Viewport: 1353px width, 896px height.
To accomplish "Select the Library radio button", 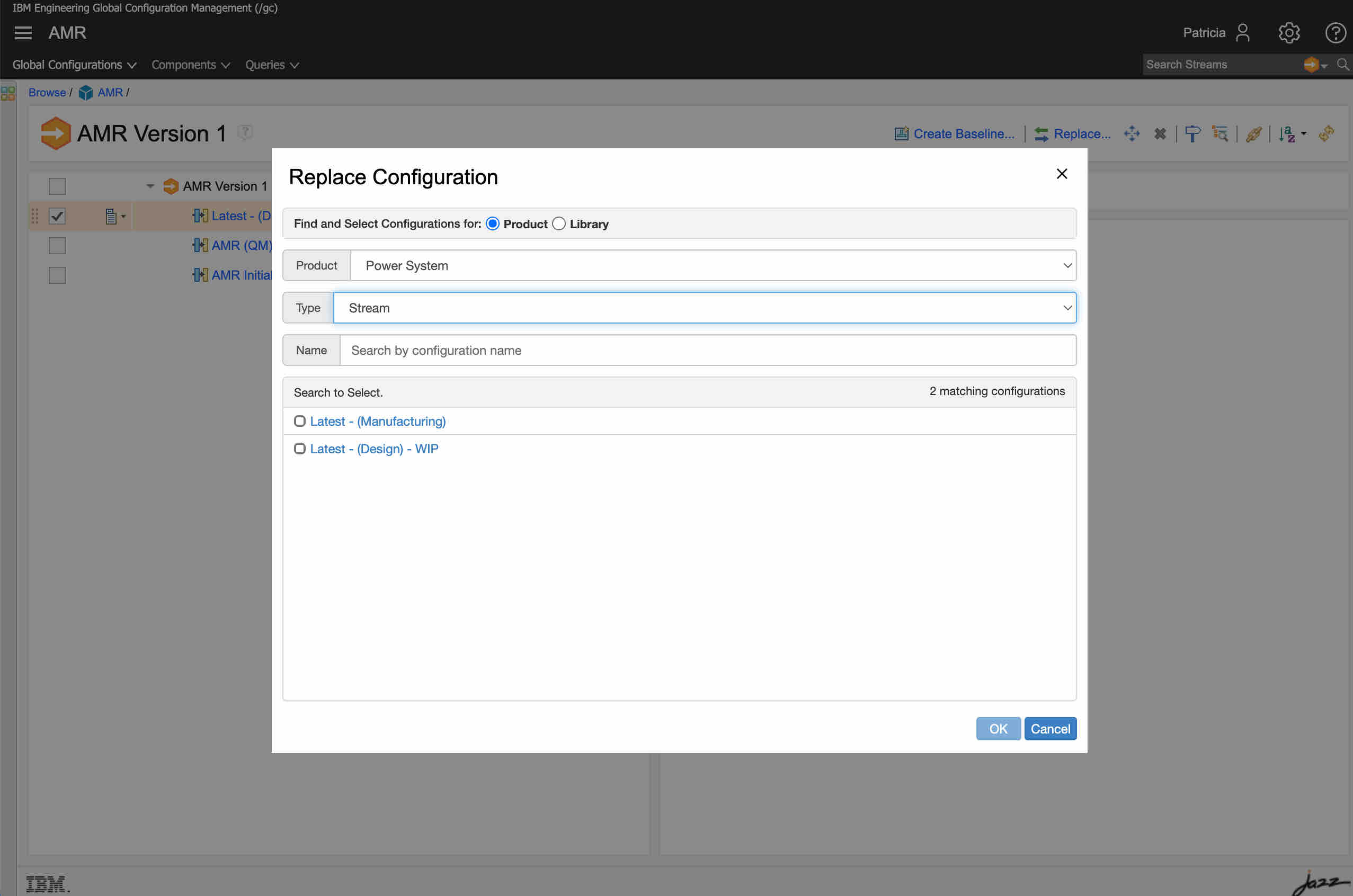I will click(558, 224).
